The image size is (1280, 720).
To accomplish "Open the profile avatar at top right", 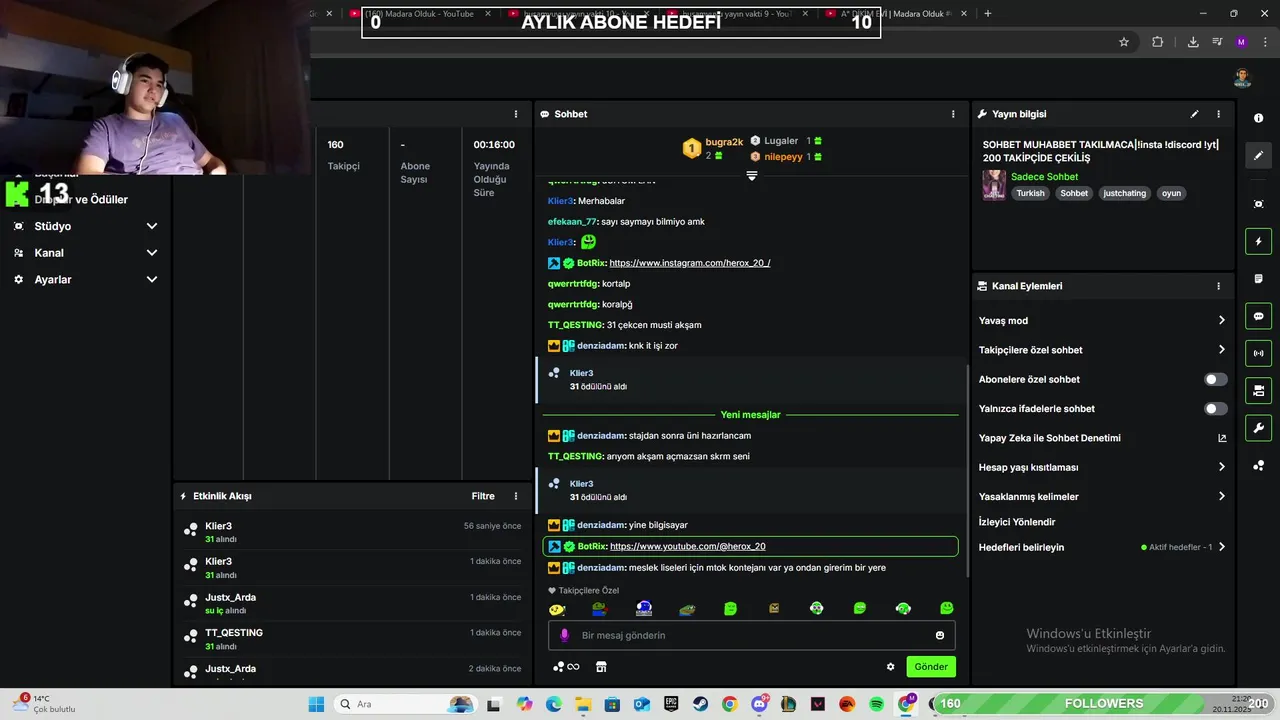I will tap(1242, 78).
